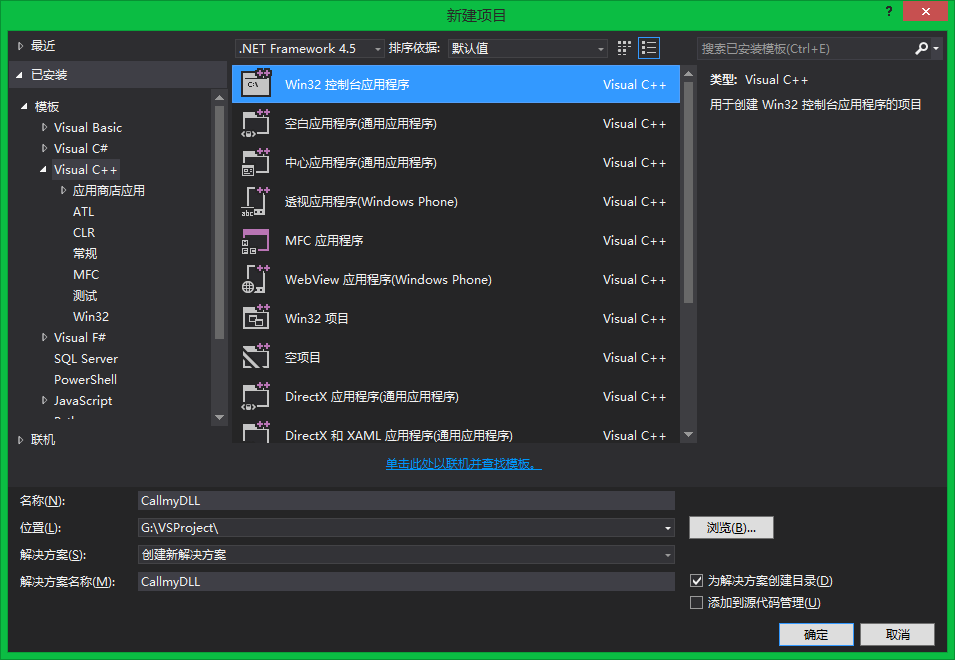Select SQL Server in the tree
The image size is (955, 660).
[x=86, y=359]
